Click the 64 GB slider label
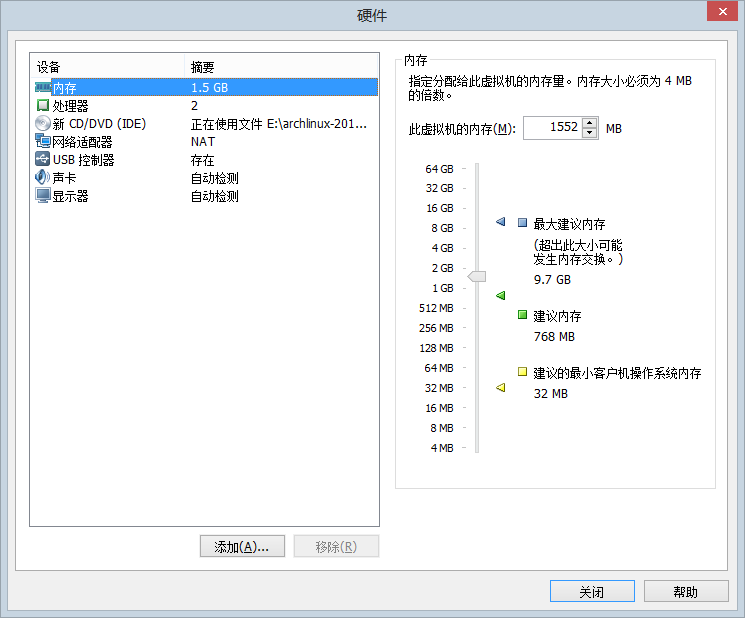Screen dimensions: 745x618 (x=439, y=169)
